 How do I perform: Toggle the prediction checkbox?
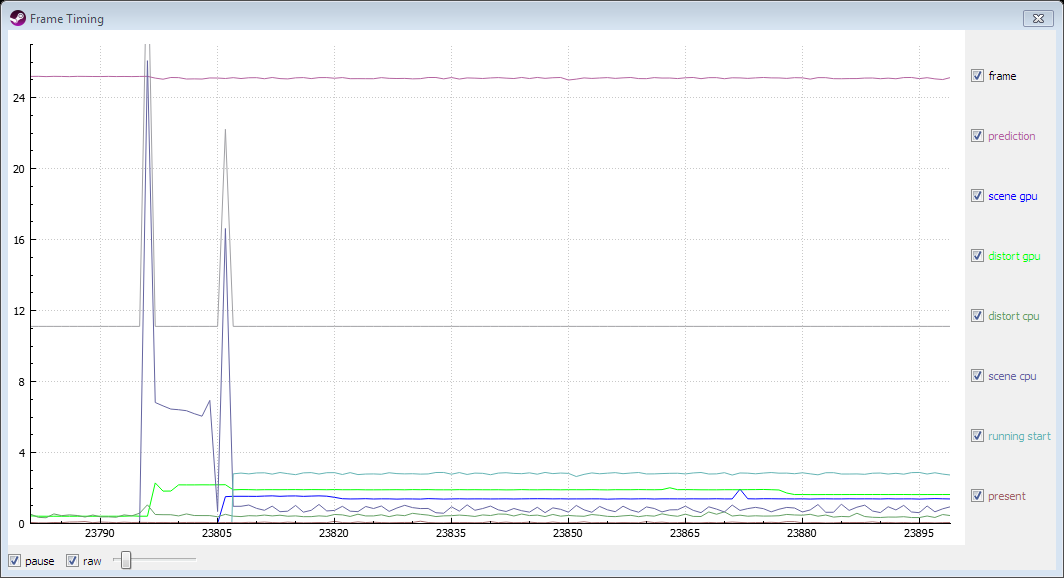point(977,136)
